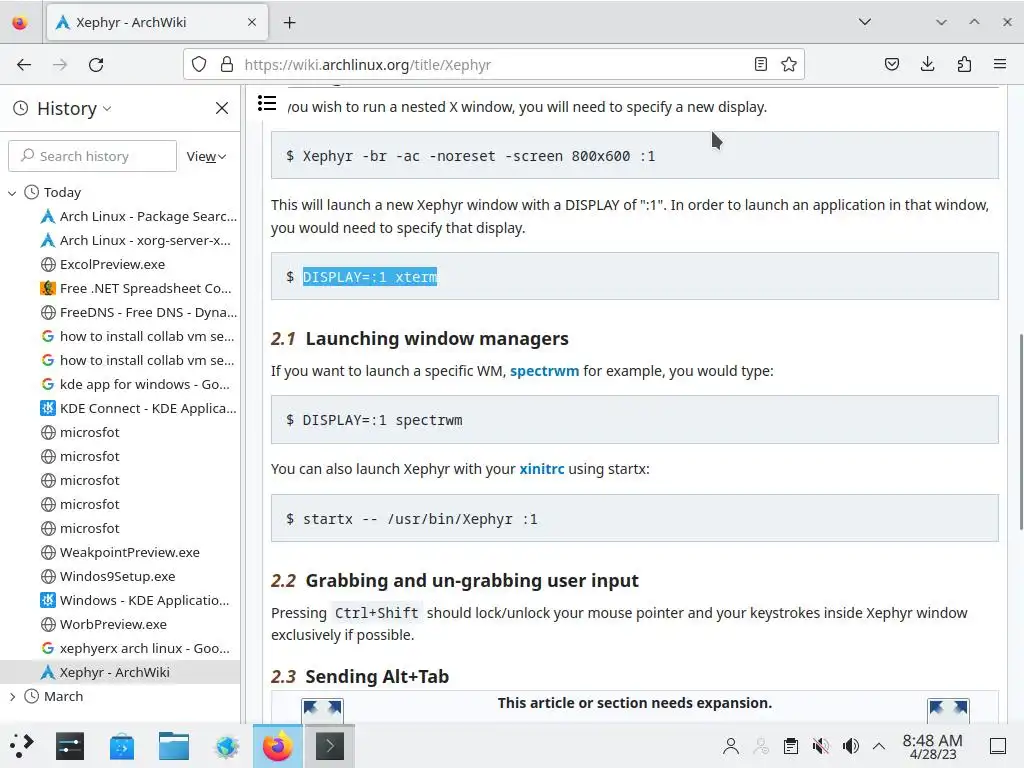Screen dimensions: 1024x768
Task: Open the Downloads panel
Action: point(927,65)
